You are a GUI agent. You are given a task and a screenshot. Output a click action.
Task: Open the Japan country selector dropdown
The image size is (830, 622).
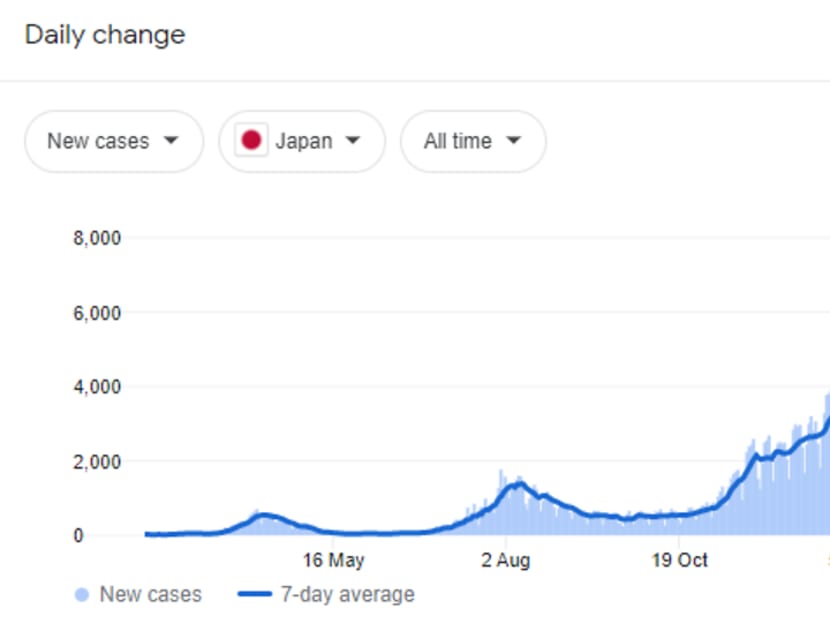point(301,141)
